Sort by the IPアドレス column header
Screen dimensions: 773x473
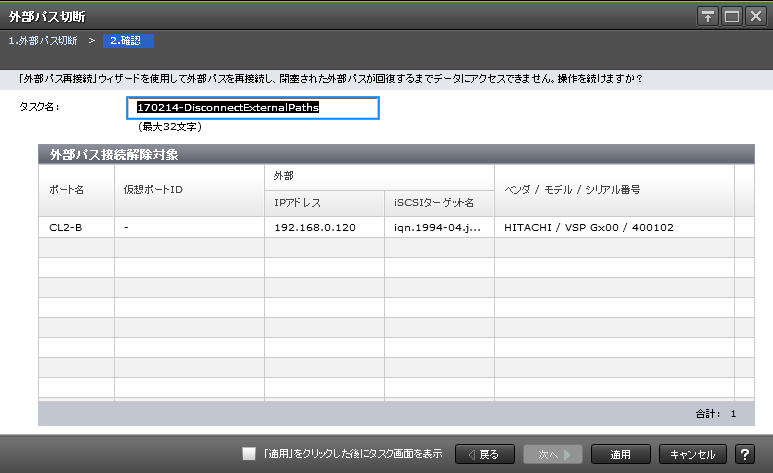(x=324, y=203)
